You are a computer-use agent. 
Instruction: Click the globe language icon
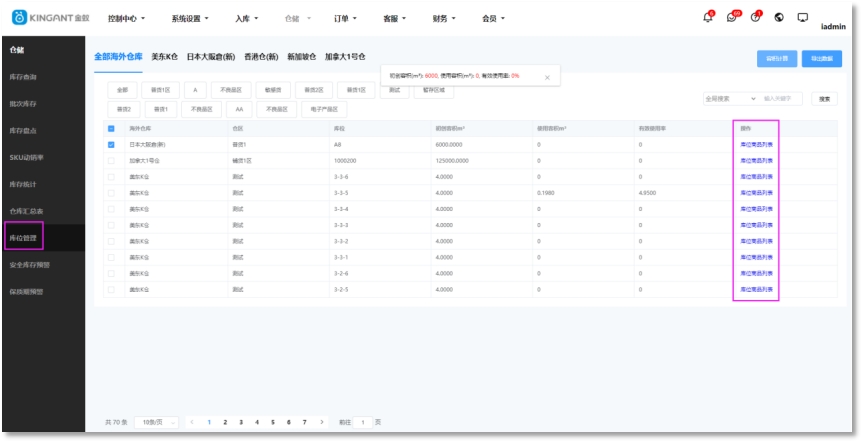[x=779, y=18]
